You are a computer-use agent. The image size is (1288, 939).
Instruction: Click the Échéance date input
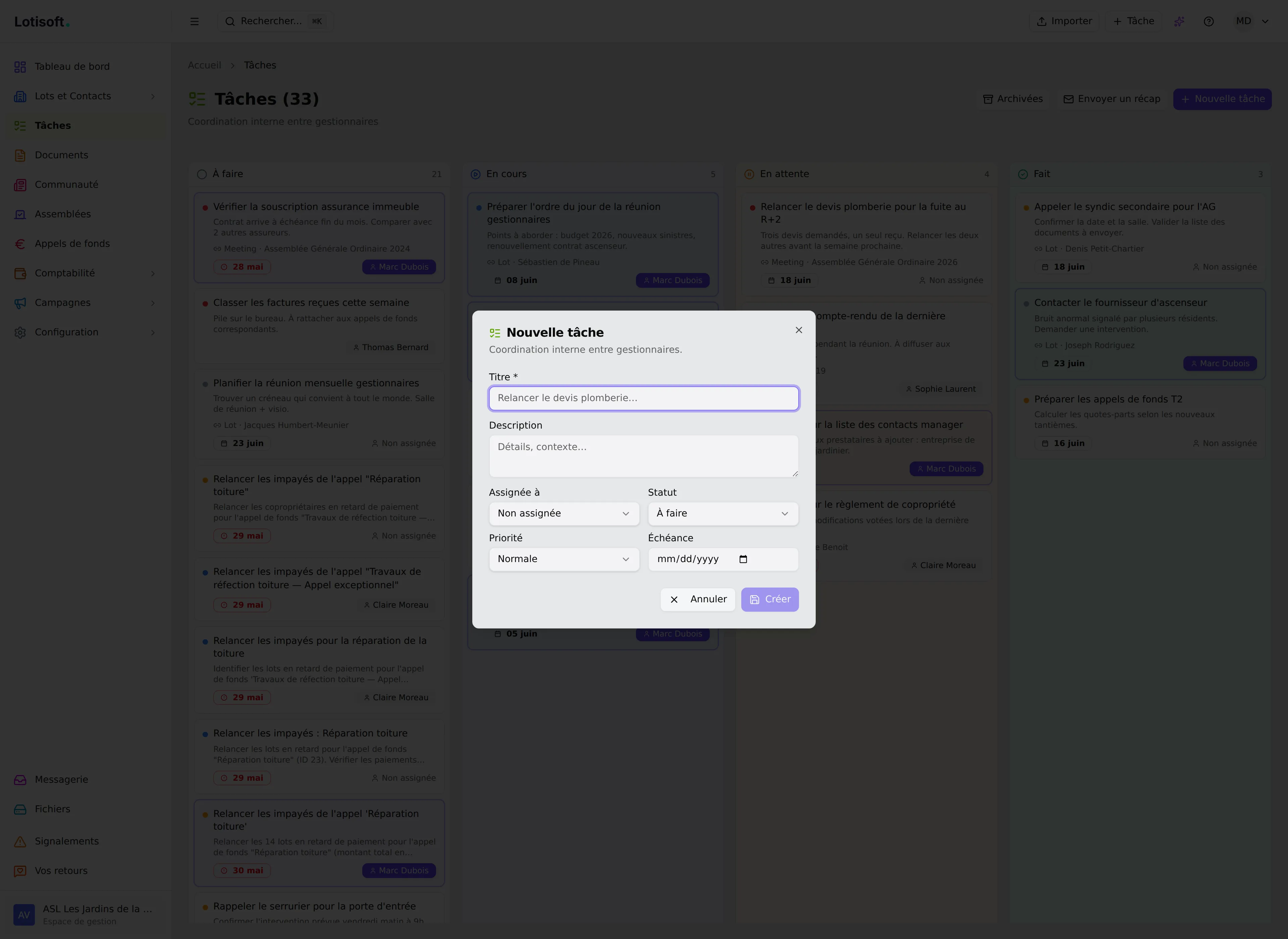723,559
